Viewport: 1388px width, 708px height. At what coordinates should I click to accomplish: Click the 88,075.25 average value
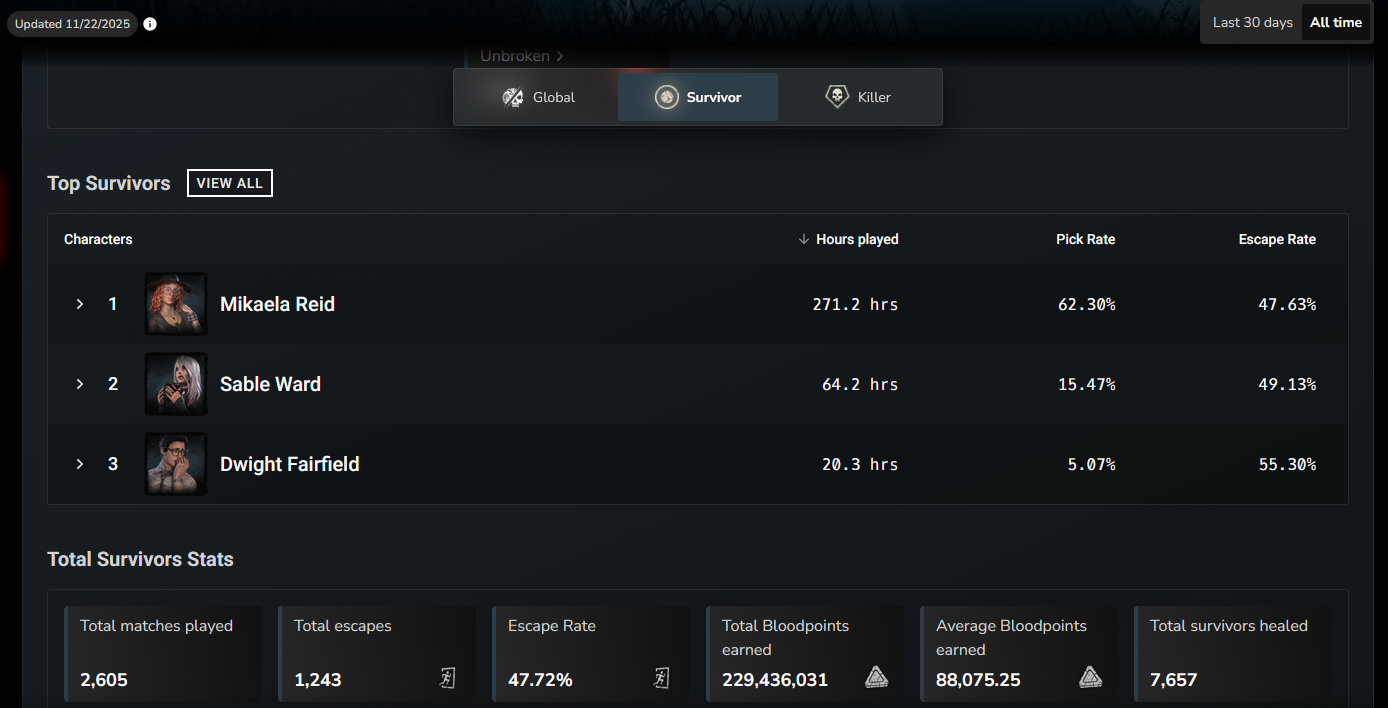point(978,680)
